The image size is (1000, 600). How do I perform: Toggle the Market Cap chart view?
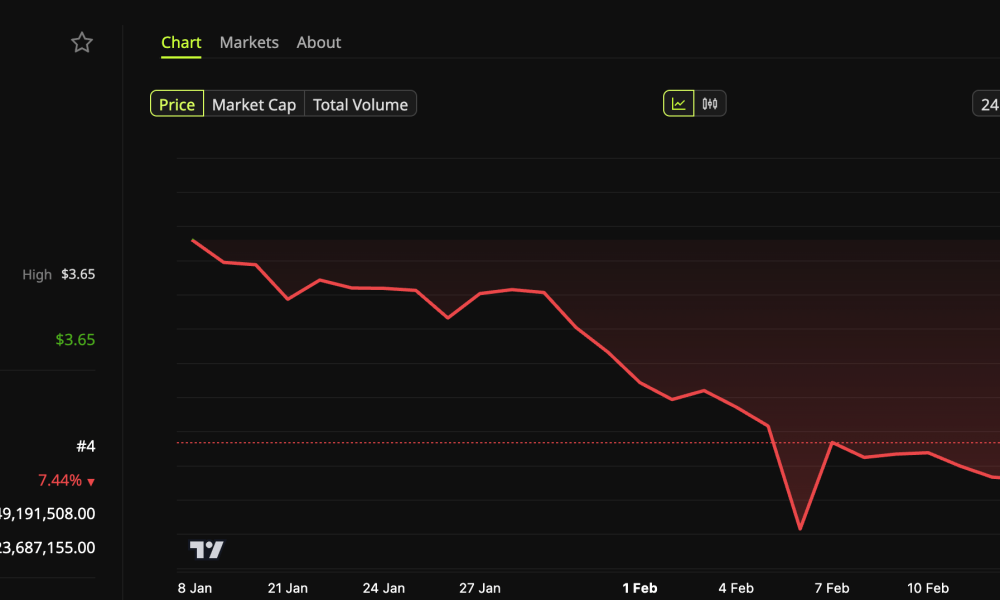(x=253, y=103)
